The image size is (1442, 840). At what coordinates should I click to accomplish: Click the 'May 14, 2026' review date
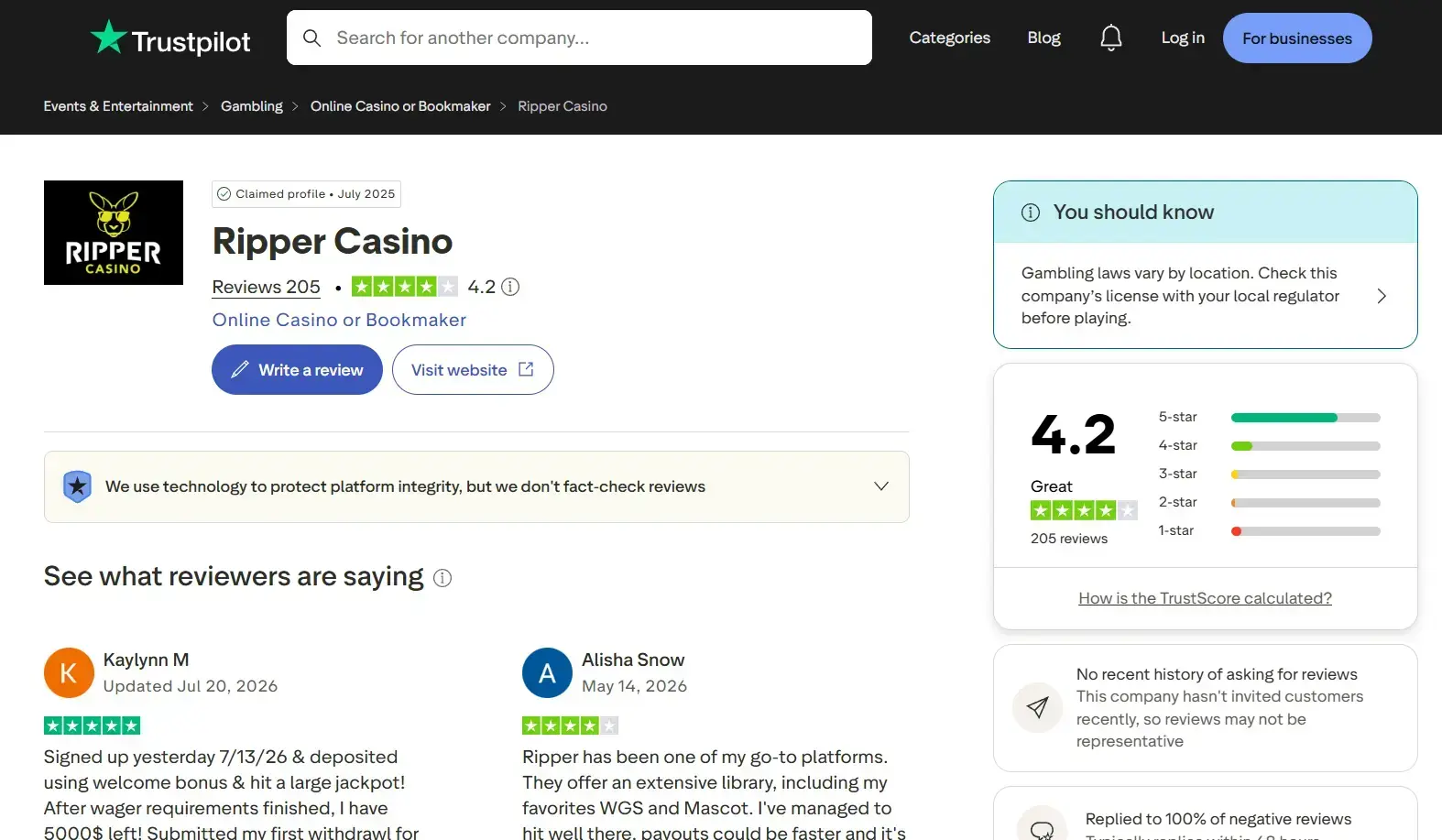634,686
